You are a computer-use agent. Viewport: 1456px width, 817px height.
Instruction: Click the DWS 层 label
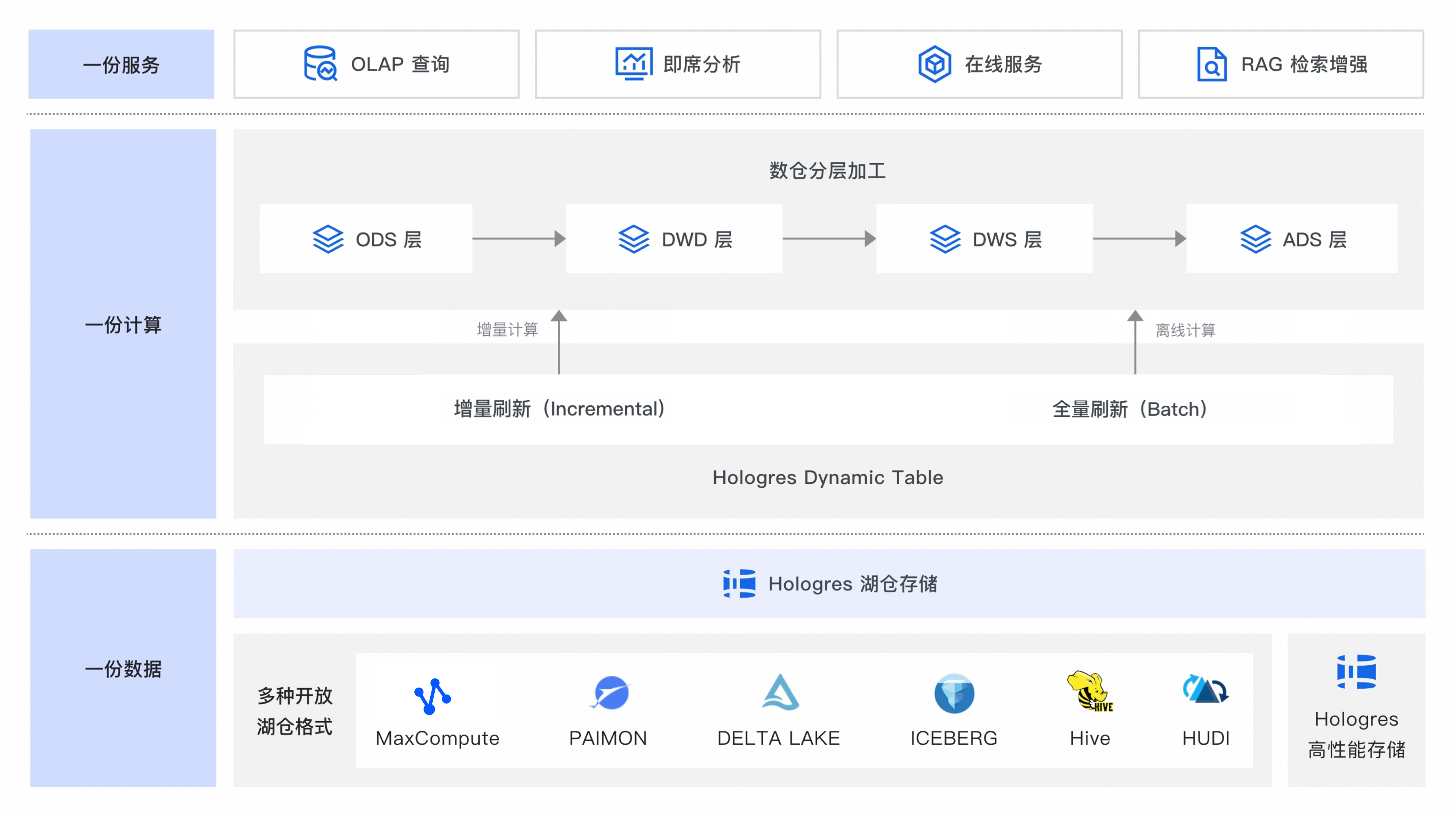pyautogui.click(x=1007, y=239)
